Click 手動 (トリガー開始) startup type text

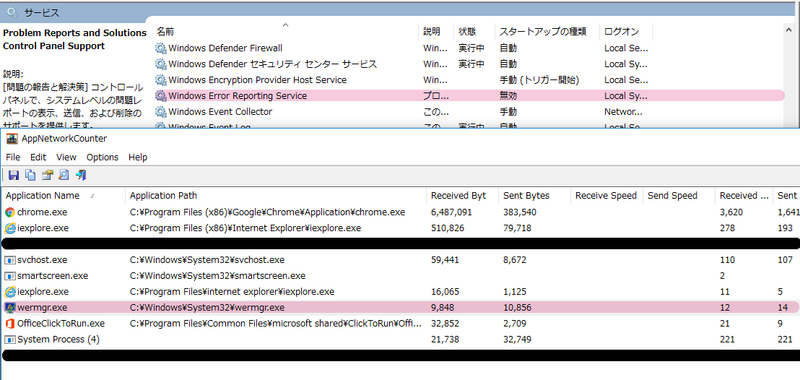(x=539, y=80)
